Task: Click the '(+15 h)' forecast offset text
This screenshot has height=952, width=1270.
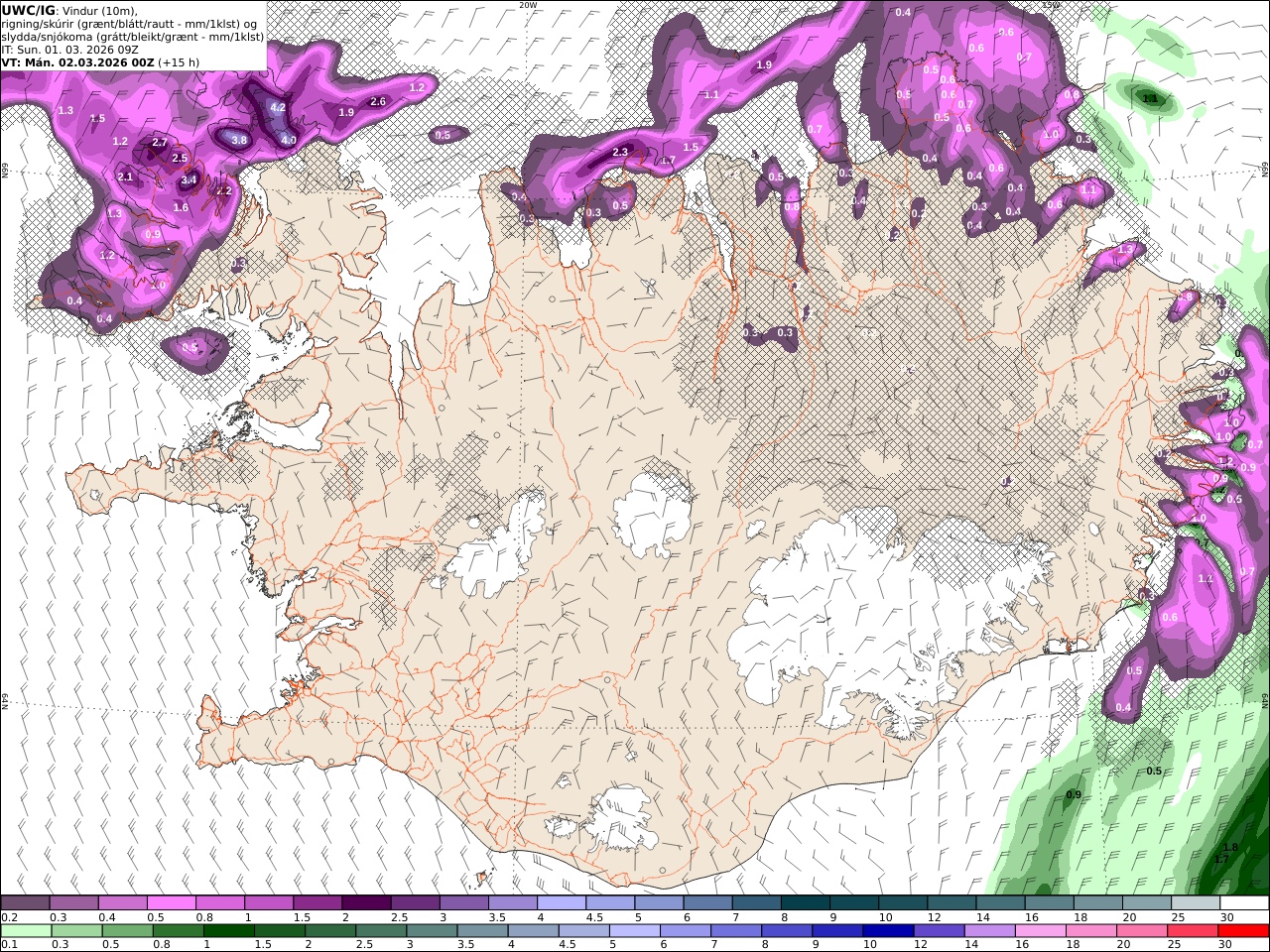Action: coord(179,62)
